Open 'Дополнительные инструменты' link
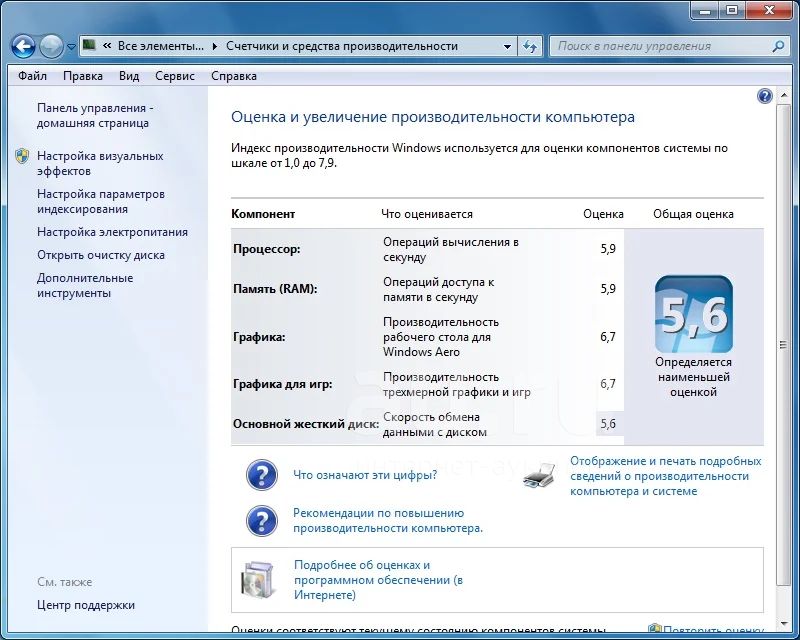800x640 pixels. 85,285
